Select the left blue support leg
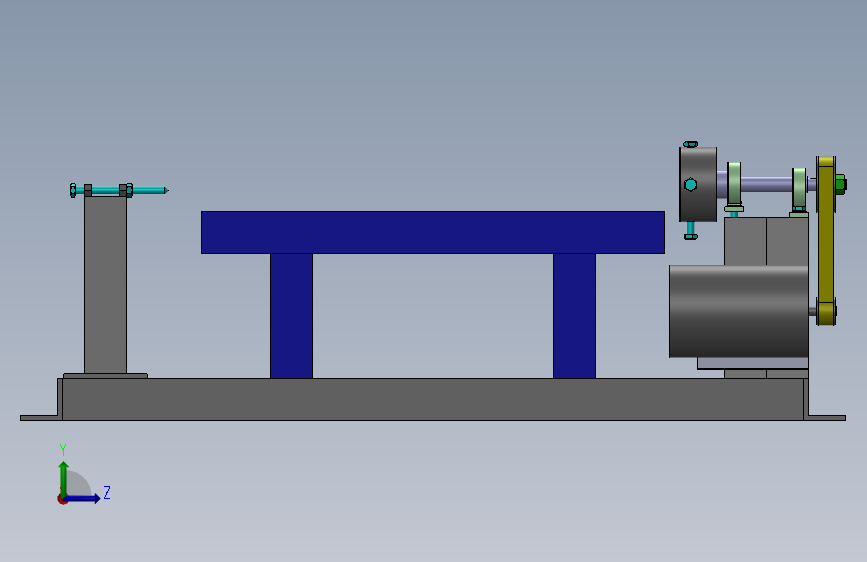The height and width of the screenshot is (562, 867). coord(291,316)
